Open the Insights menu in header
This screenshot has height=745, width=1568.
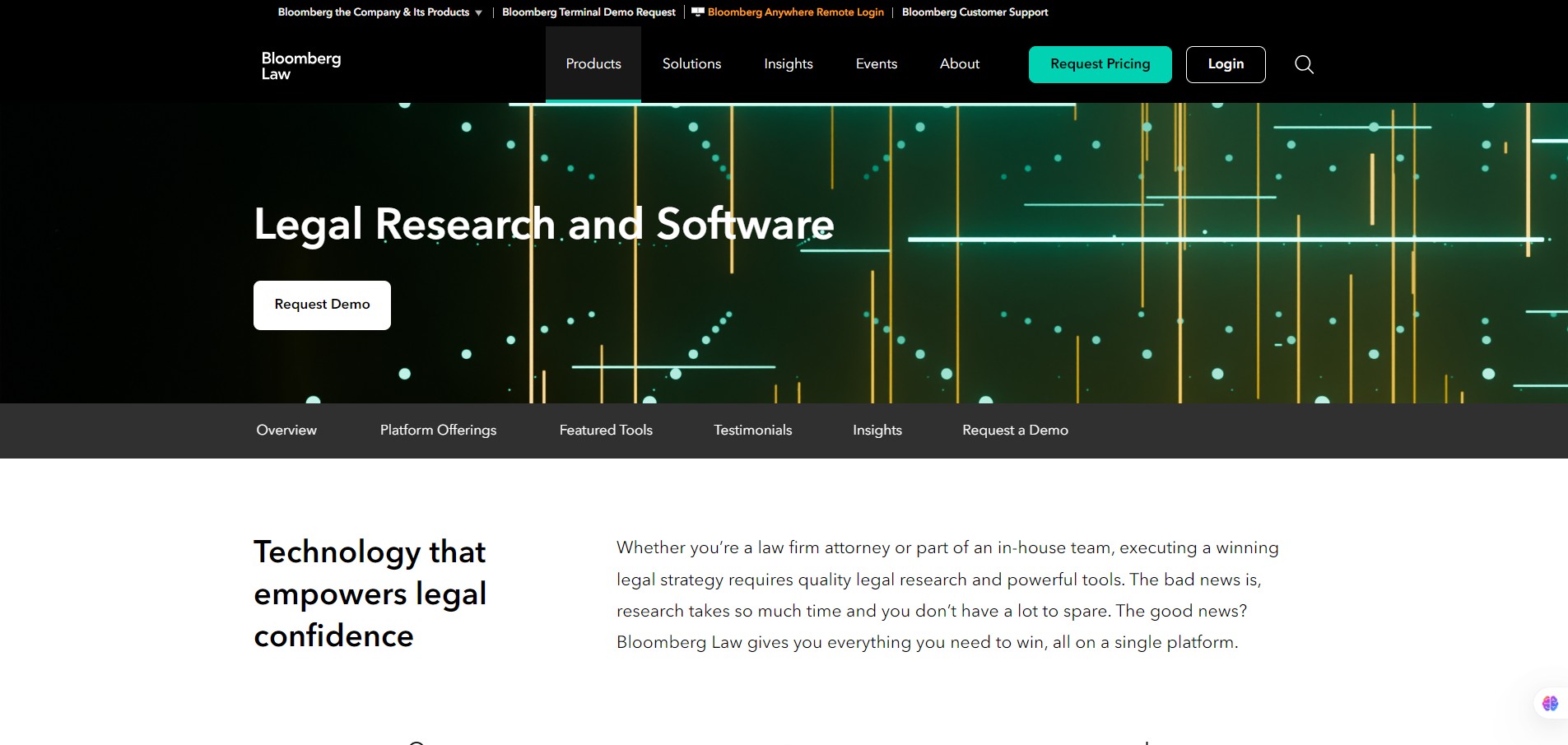(789, 64)
